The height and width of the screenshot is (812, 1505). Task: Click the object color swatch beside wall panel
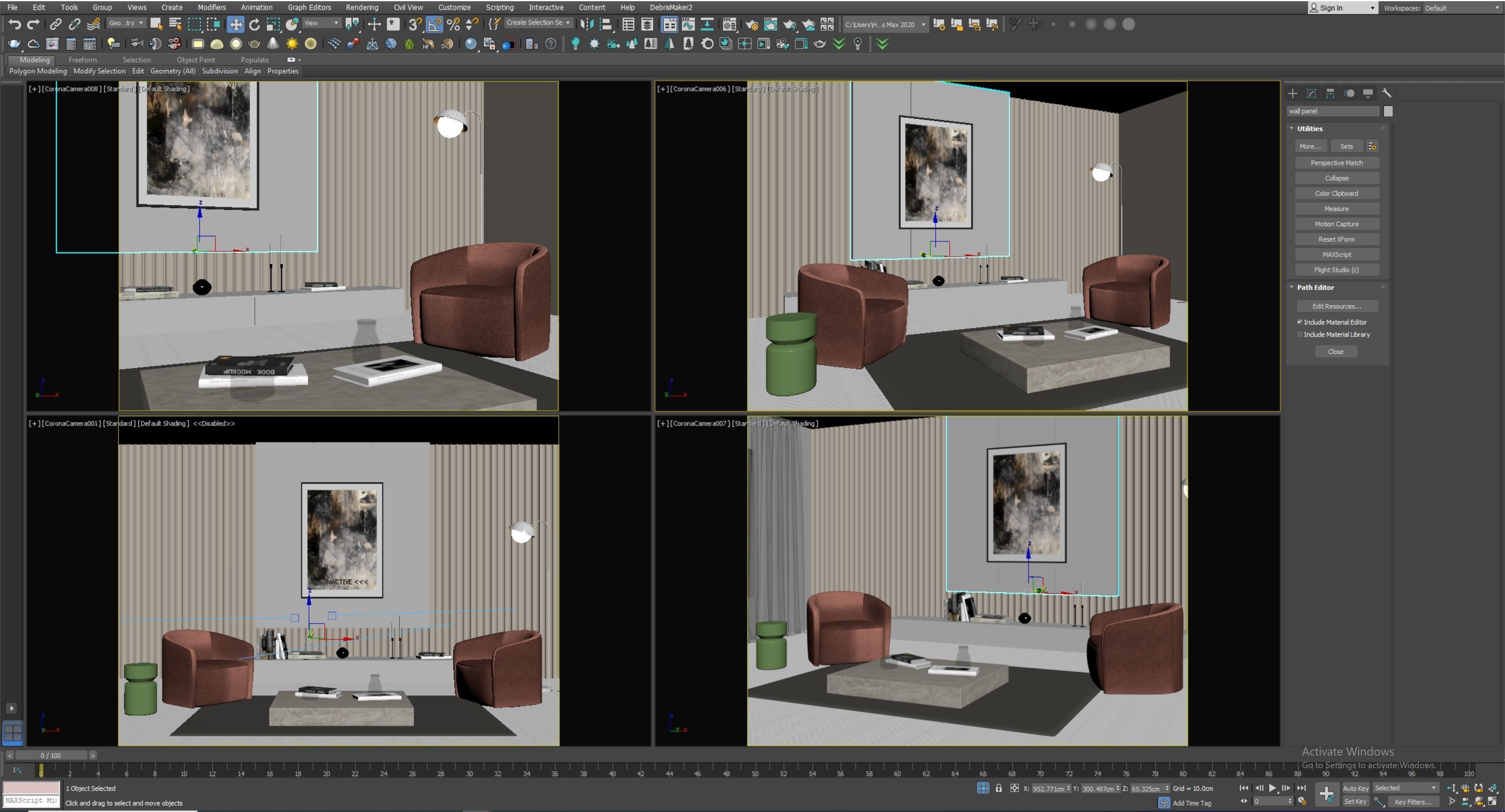[x=1388, y=111]
